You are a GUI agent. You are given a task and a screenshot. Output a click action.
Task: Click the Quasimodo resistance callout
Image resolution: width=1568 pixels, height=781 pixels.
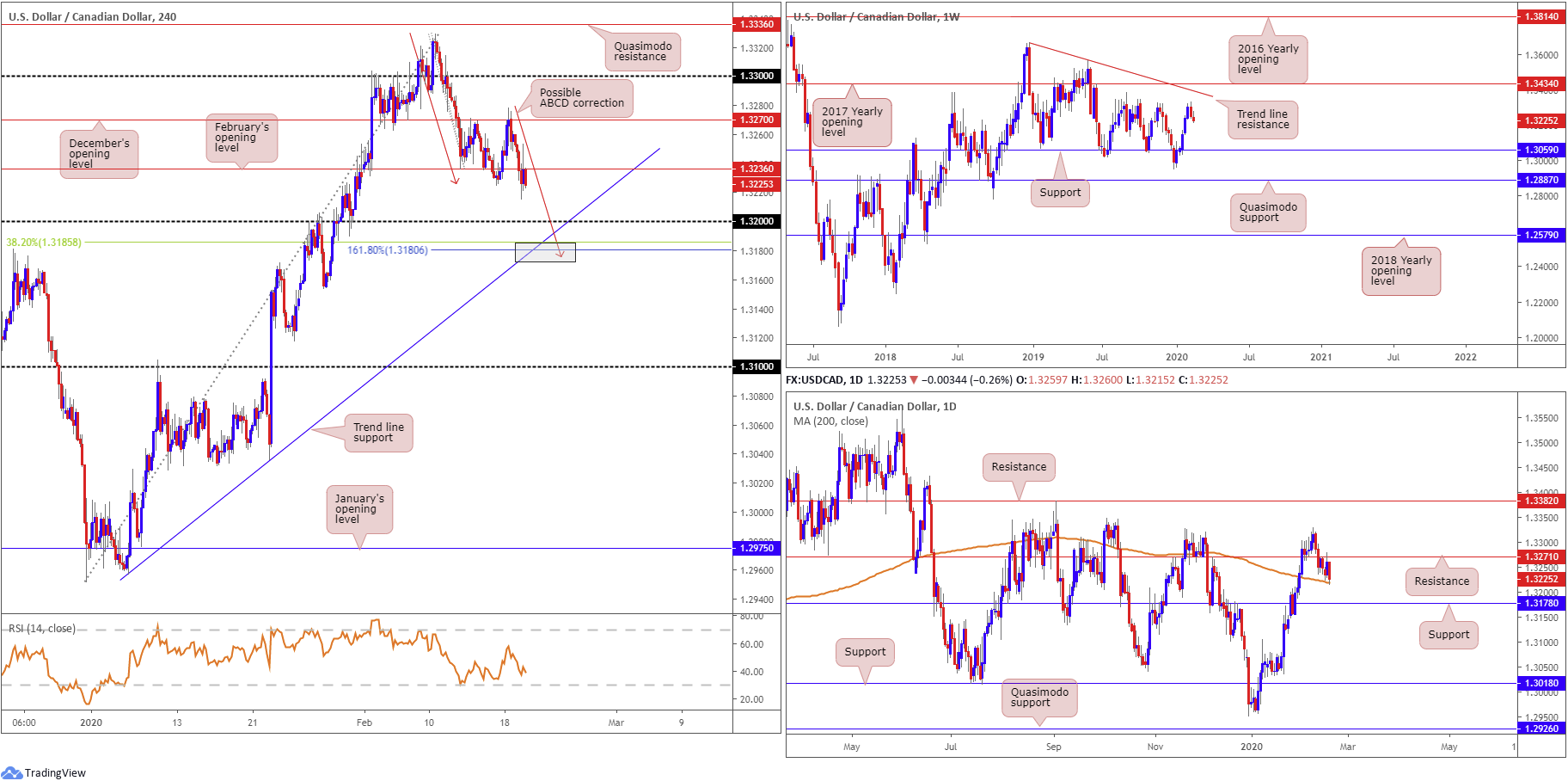coord(642,52)
